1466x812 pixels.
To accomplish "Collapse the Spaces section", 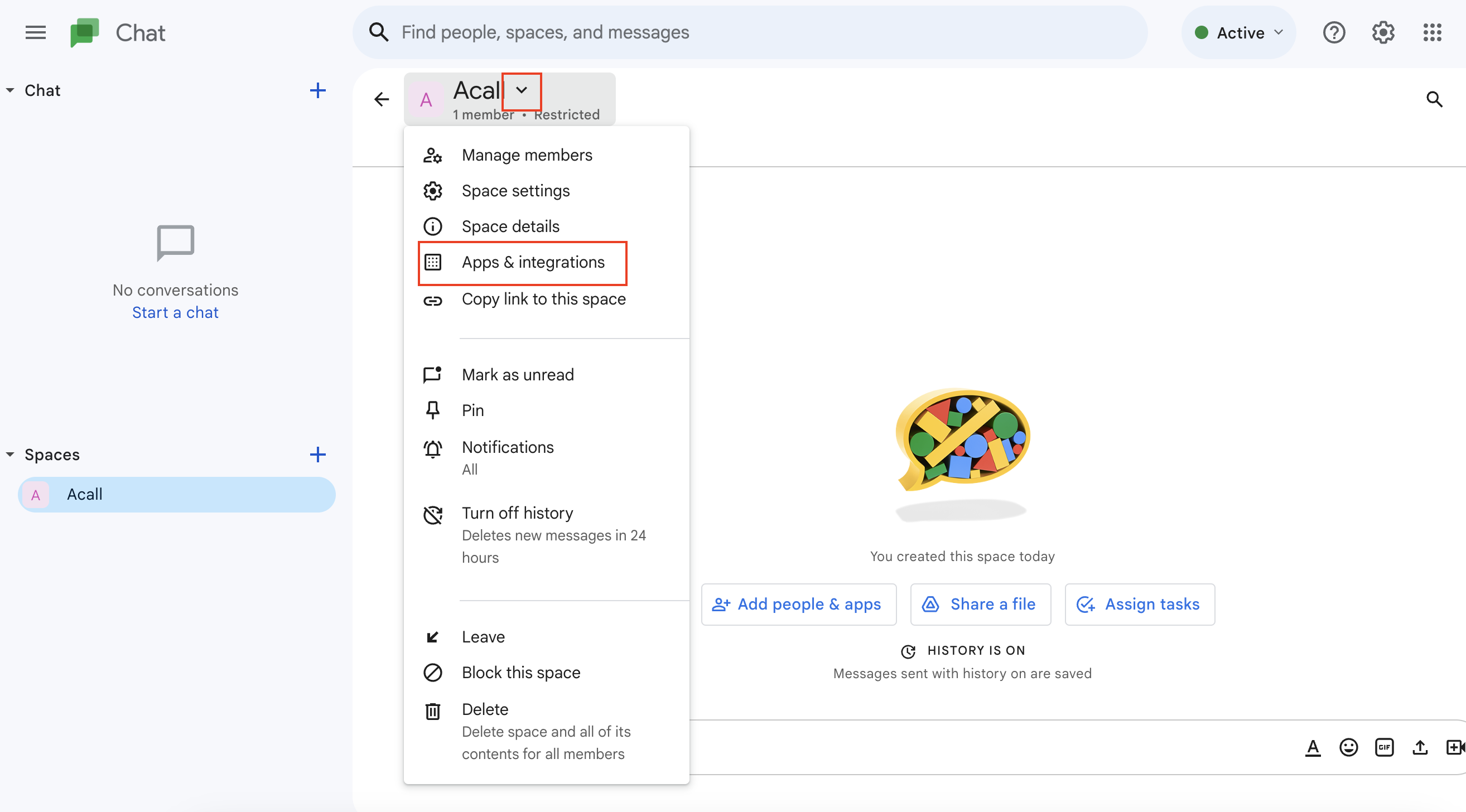I will coord(10,454).
